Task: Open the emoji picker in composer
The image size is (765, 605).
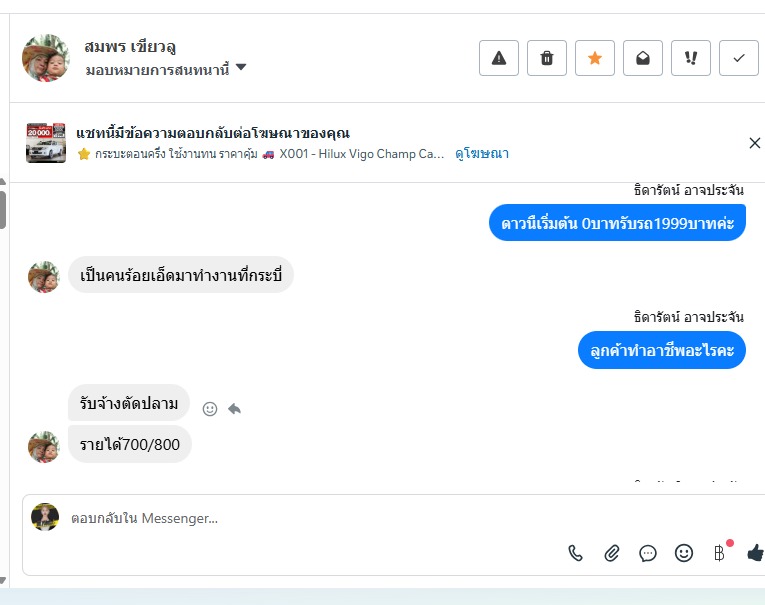Action: point(684,553)
